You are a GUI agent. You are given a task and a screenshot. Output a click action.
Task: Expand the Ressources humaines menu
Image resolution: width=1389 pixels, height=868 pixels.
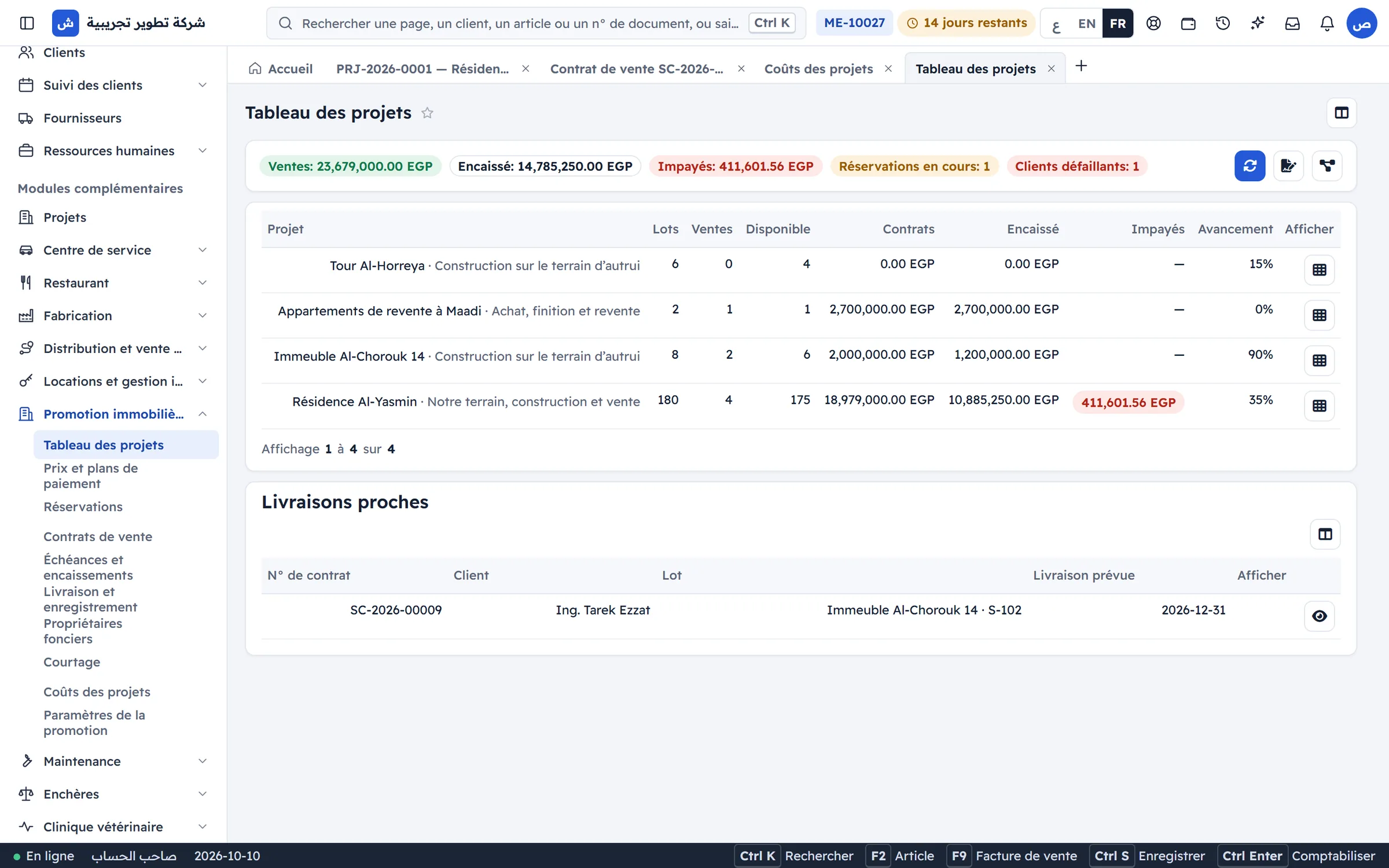tap(113, 150)
